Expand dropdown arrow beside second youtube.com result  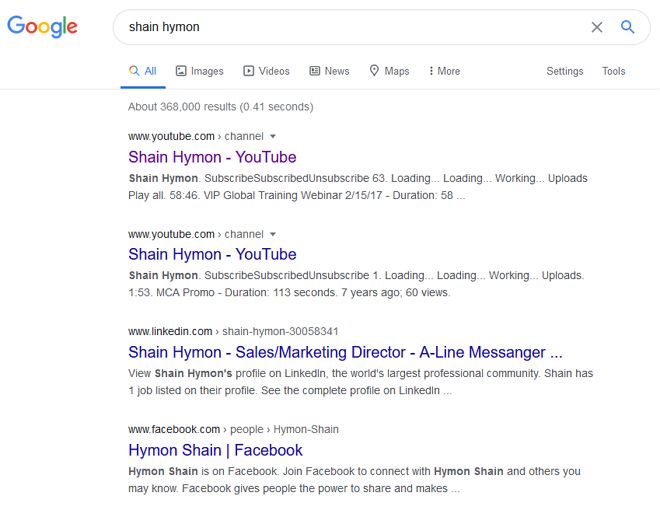click(x=273, y=234)
